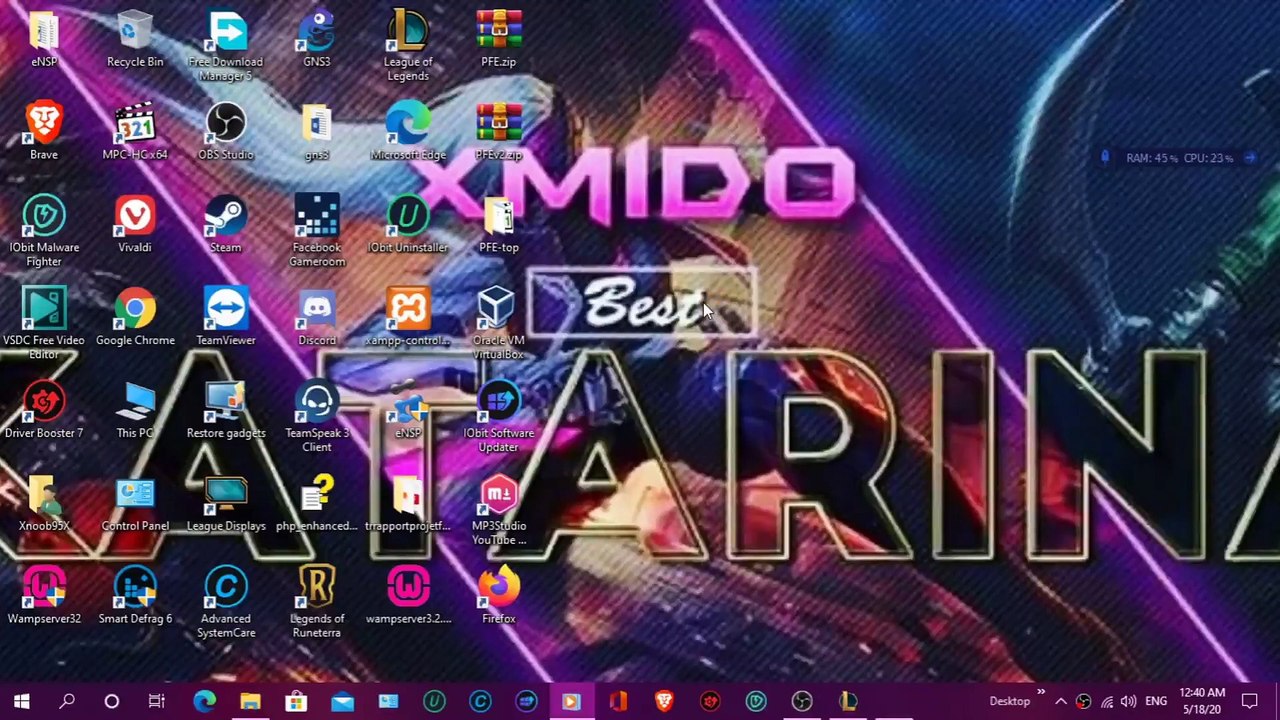Select the Wampserver32 desktop shortcut
Screen dimensions: 1280x720
coord(44,597)
